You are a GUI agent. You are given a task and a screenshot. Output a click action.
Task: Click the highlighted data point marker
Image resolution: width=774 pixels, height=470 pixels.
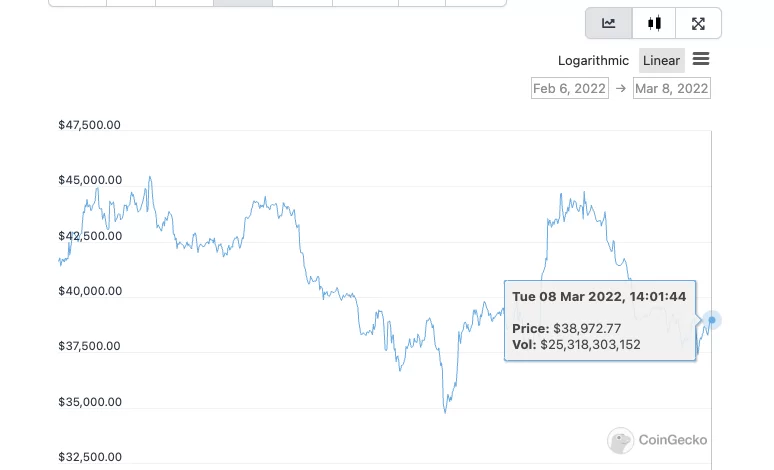click(x=713, y=320)
